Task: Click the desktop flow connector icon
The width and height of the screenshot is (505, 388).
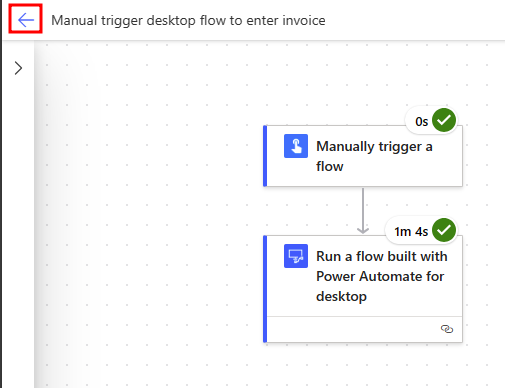Action: tap(296, 256)
